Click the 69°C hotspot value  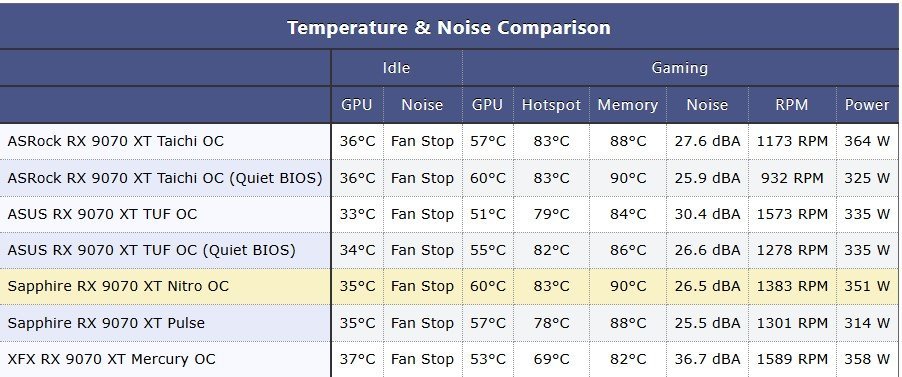pos(551,359)
